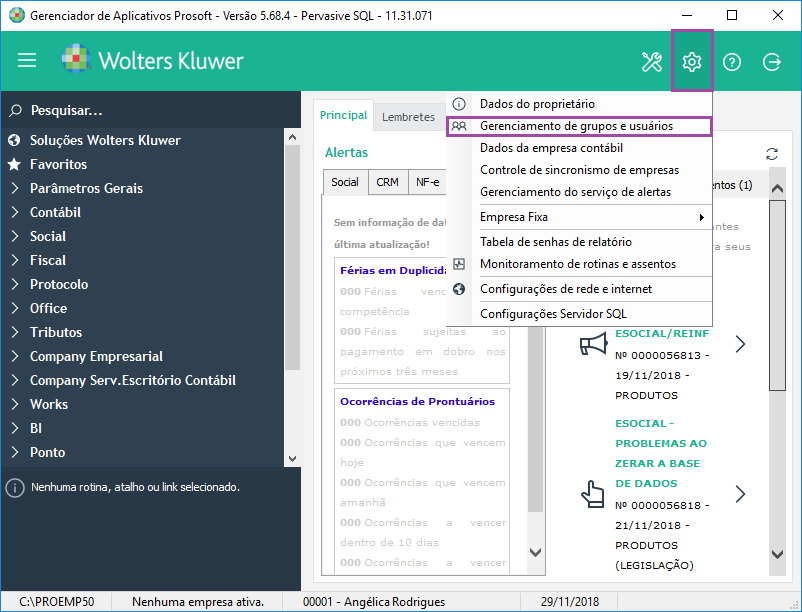This screenshot has height=612, width=802.
Task: Click the info icon near Nenhuma rotina message
Action: pos(15,488)
